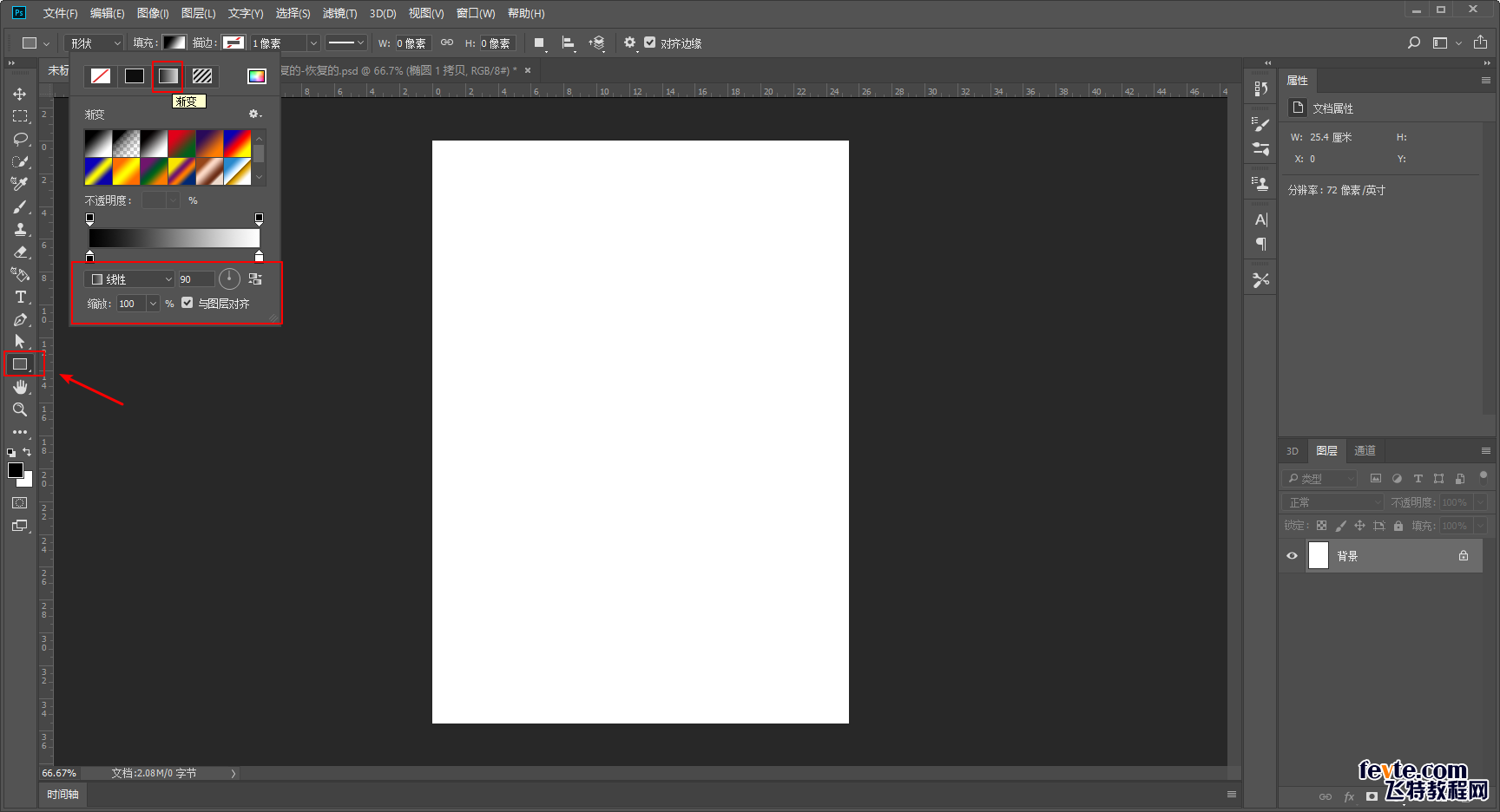Toggle Quick Mask mode

tap(19, 503)
